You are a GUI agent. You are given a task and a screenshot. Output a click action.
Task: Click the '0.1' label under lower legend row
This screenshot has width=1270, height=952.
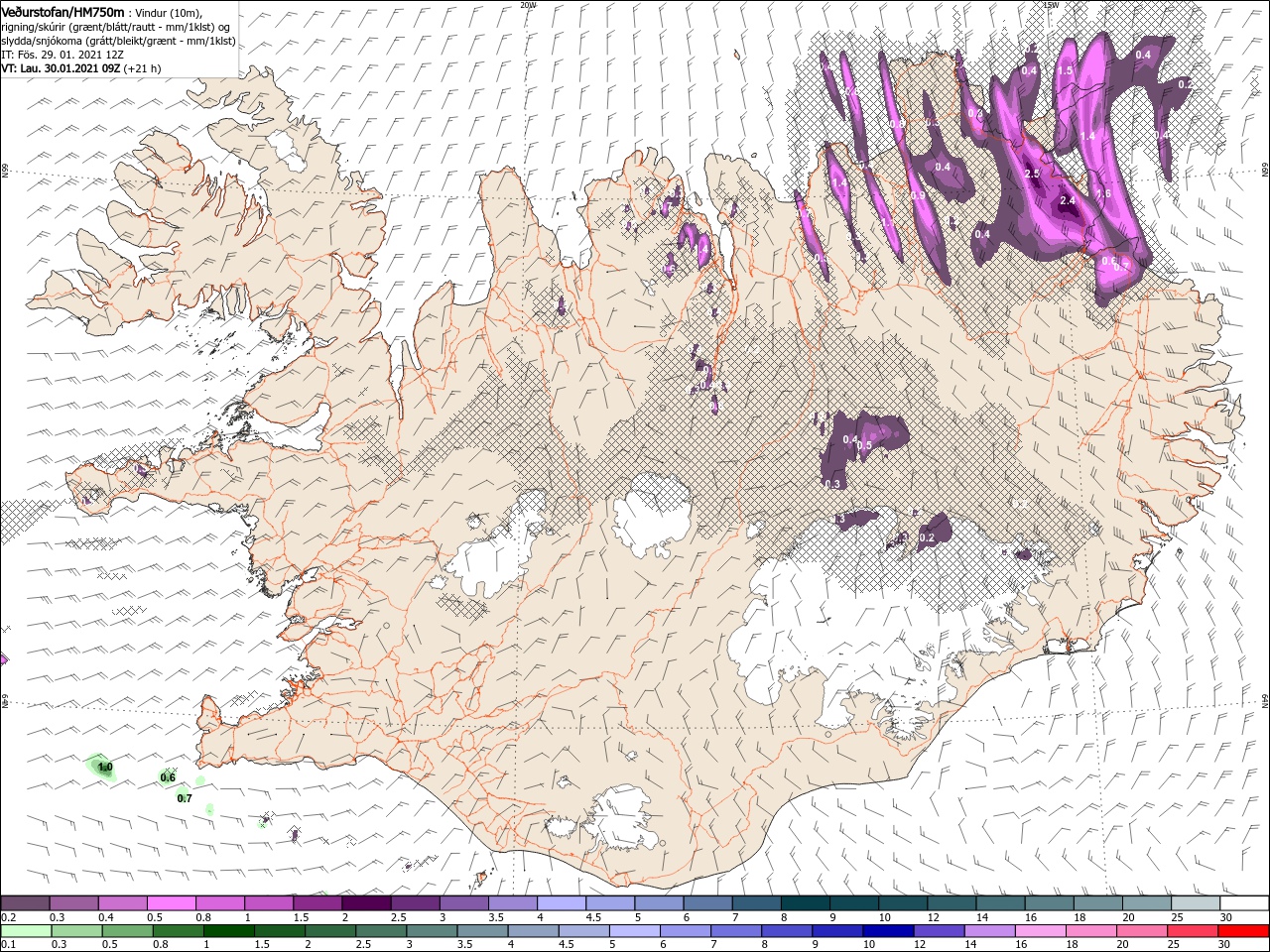click(9, 944)
